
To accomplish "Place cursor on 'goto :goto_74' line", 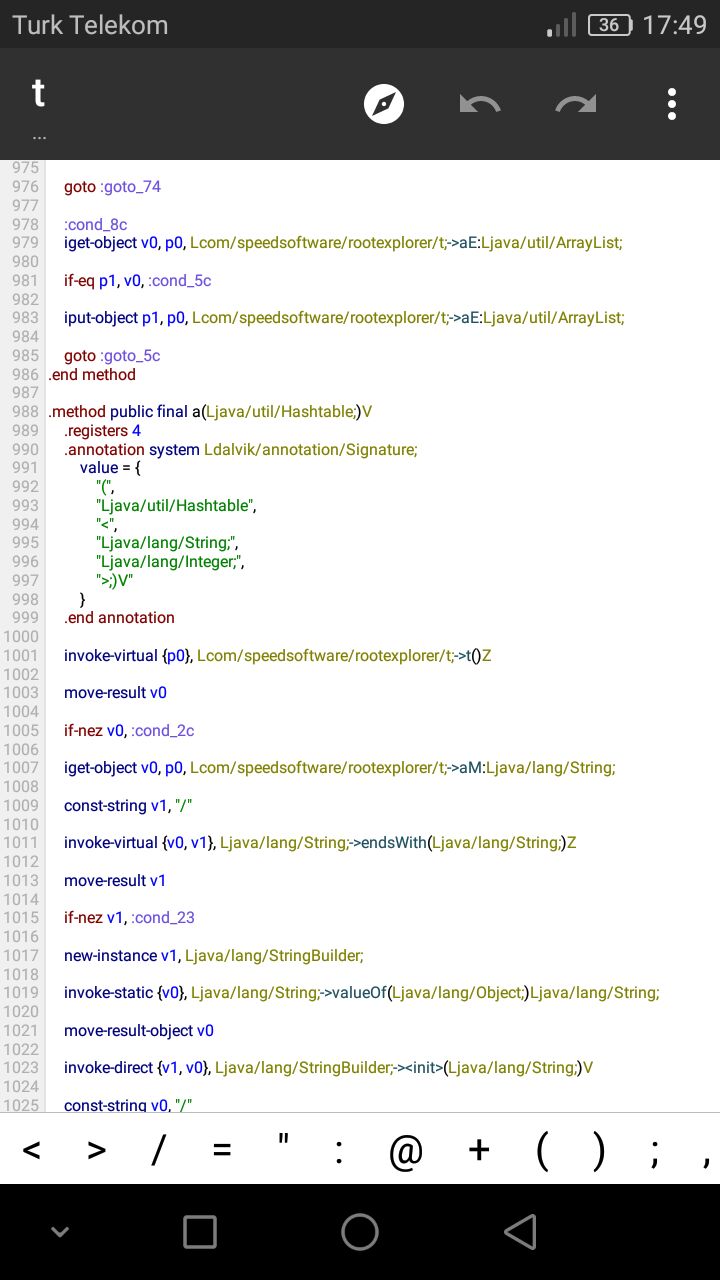I will pyautogui.click(x=112, y=187).
